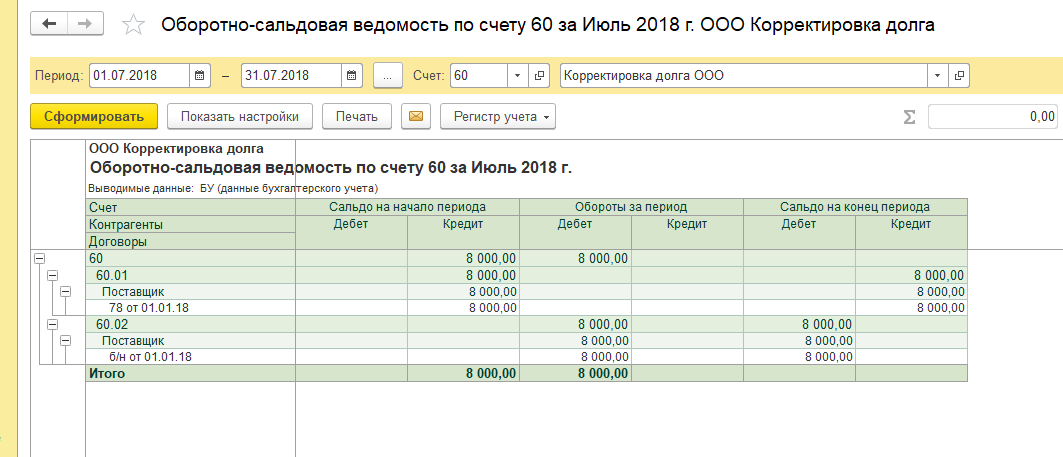Screen dimensions: 1063x457
Task: Click Выводимые данные line
Action: click(x=233, y=188)
